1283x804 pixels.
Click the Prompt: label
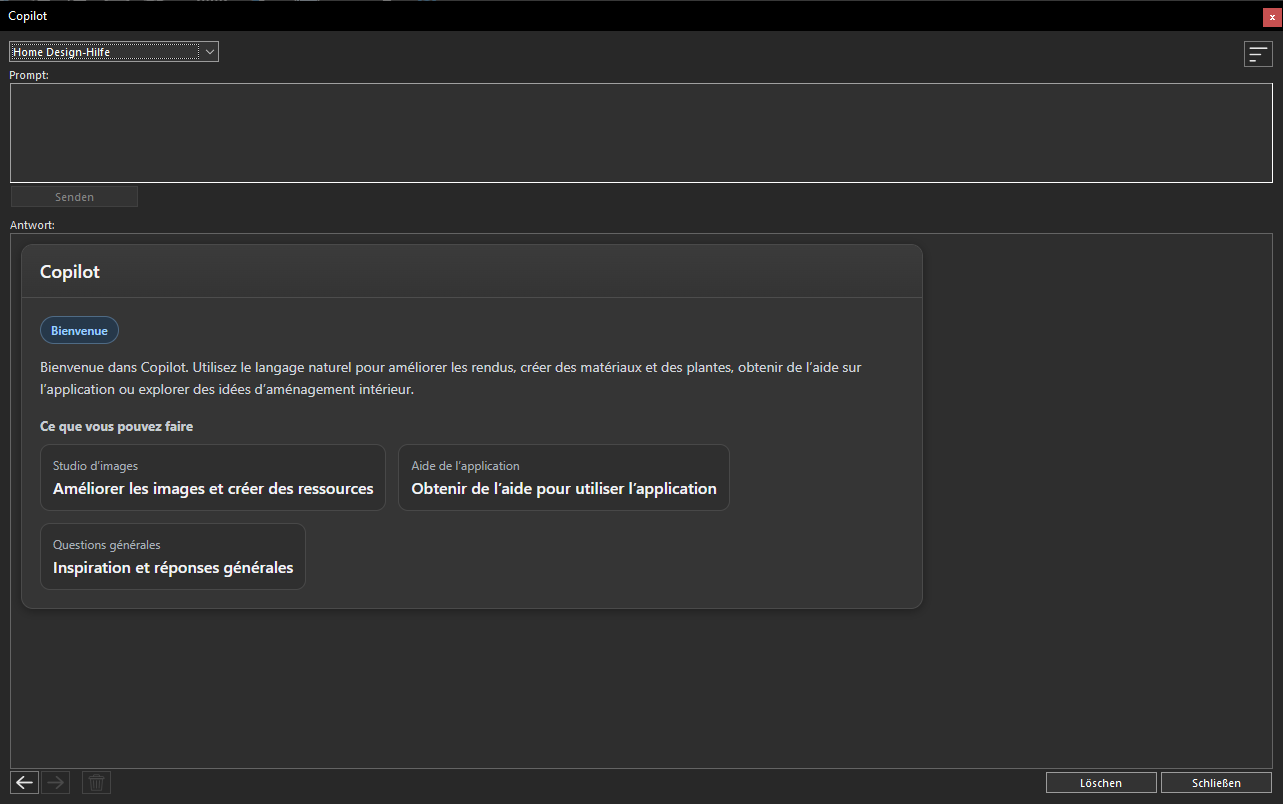tap(29, 75)
